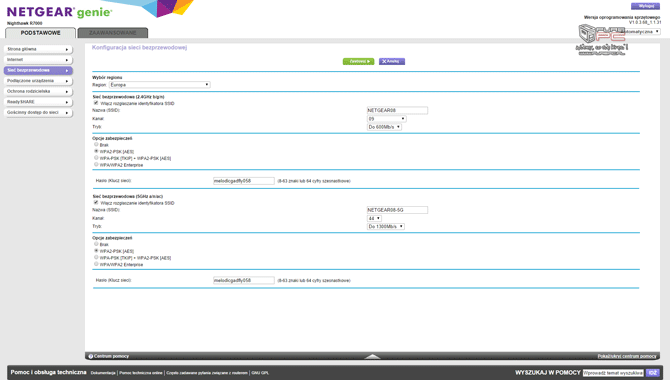Click the NETGEAR08-5G SSID name field
The image size is (670, 380).
point(397,210)
